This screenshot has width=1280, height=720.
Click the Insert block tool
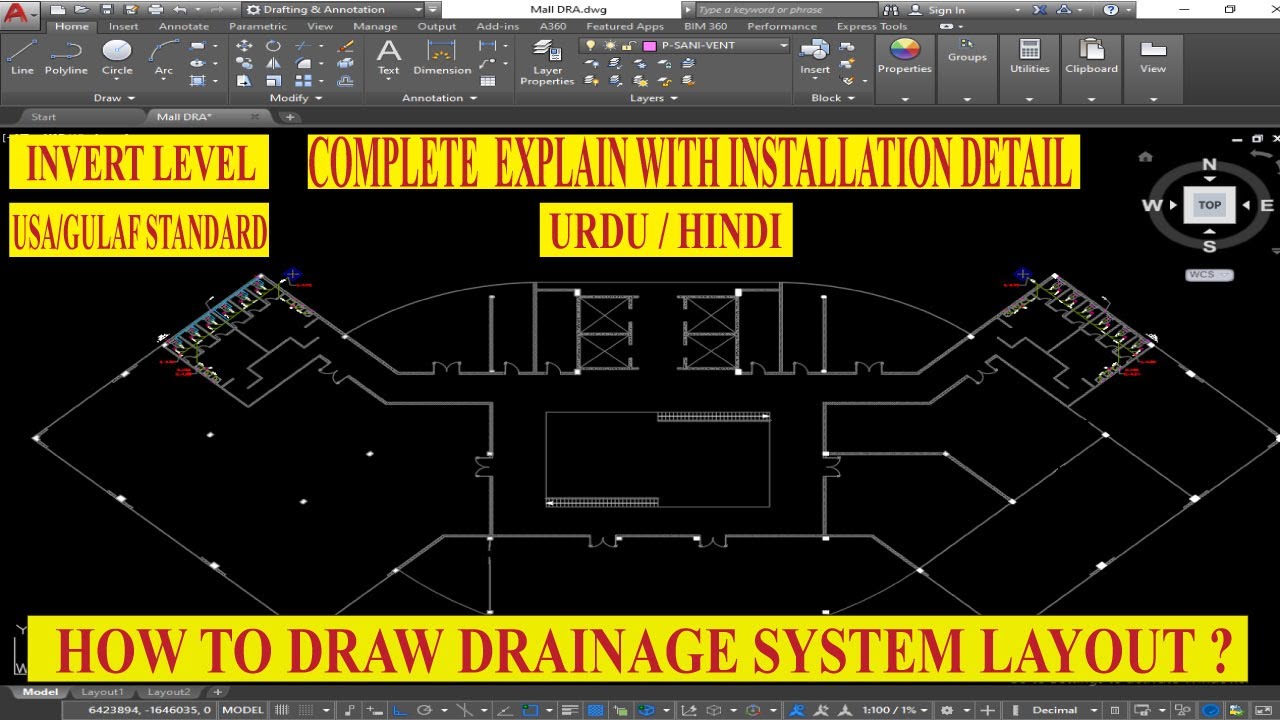(x=815, y=57)
